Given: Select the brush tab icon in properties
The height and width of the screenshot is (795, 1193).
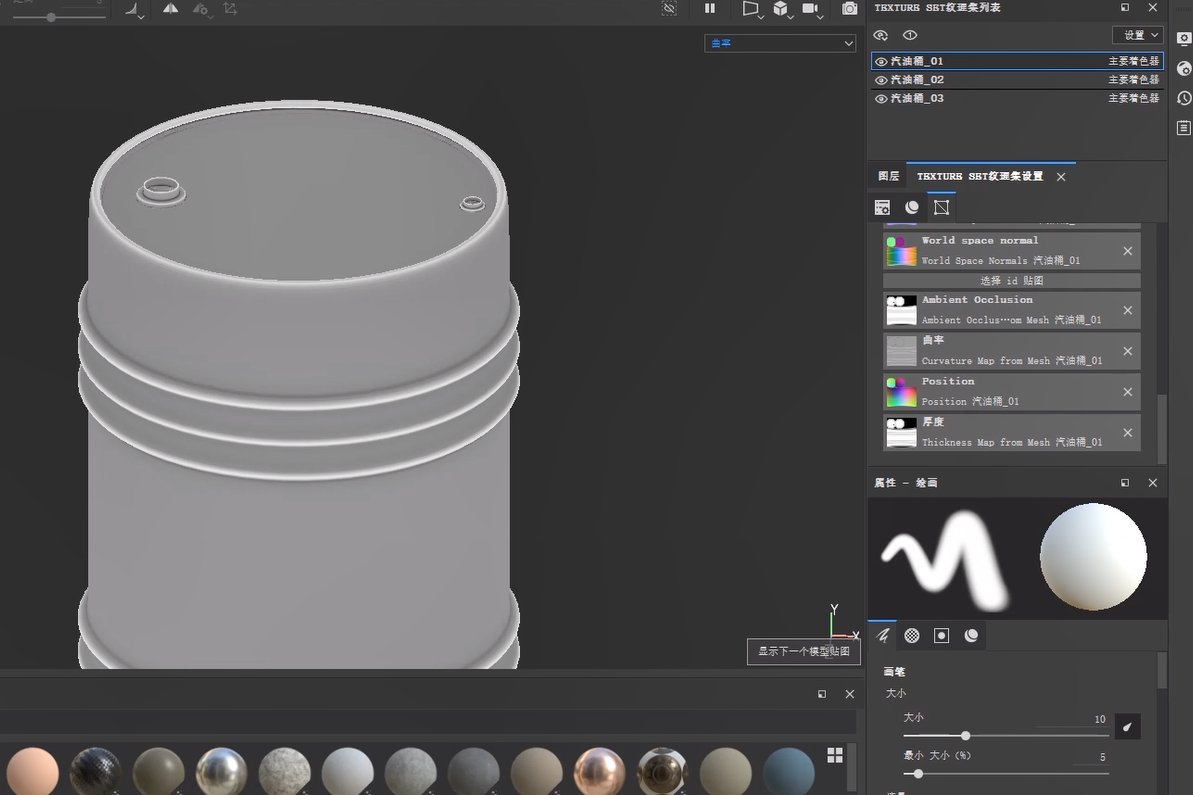Looking at the screenshot, I should [x=883, y=636].
